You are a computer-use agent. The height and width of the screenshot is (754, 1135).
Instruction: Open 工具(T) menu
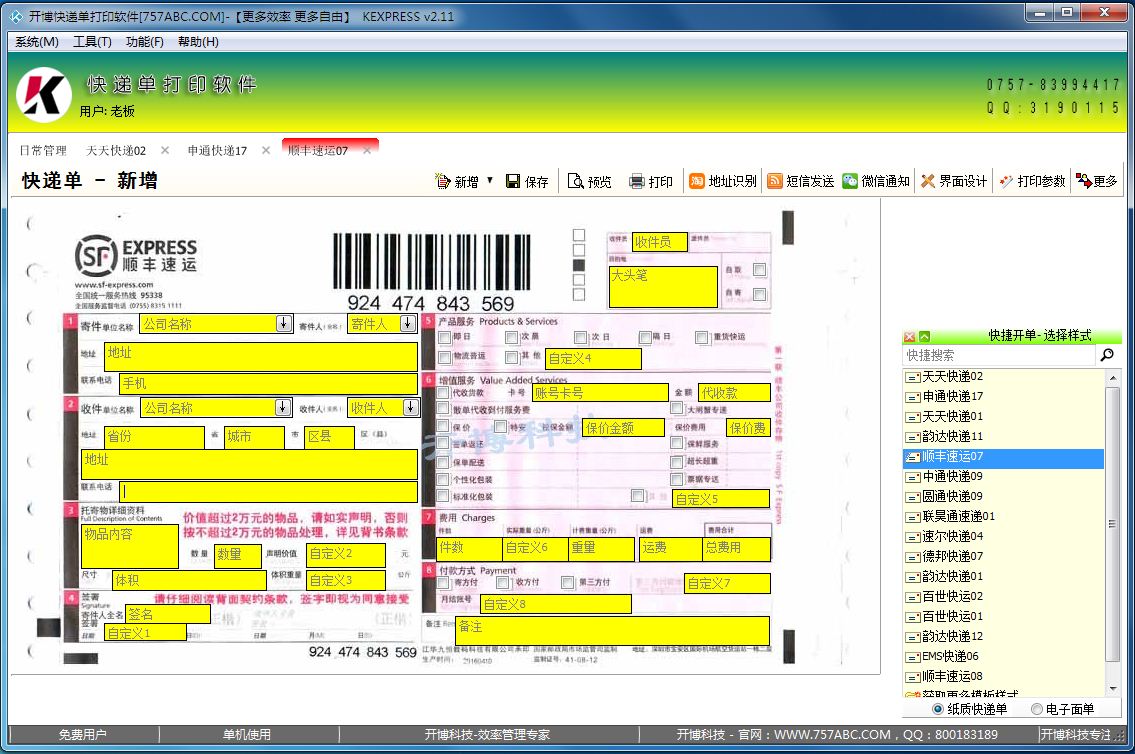coord(92,42)
